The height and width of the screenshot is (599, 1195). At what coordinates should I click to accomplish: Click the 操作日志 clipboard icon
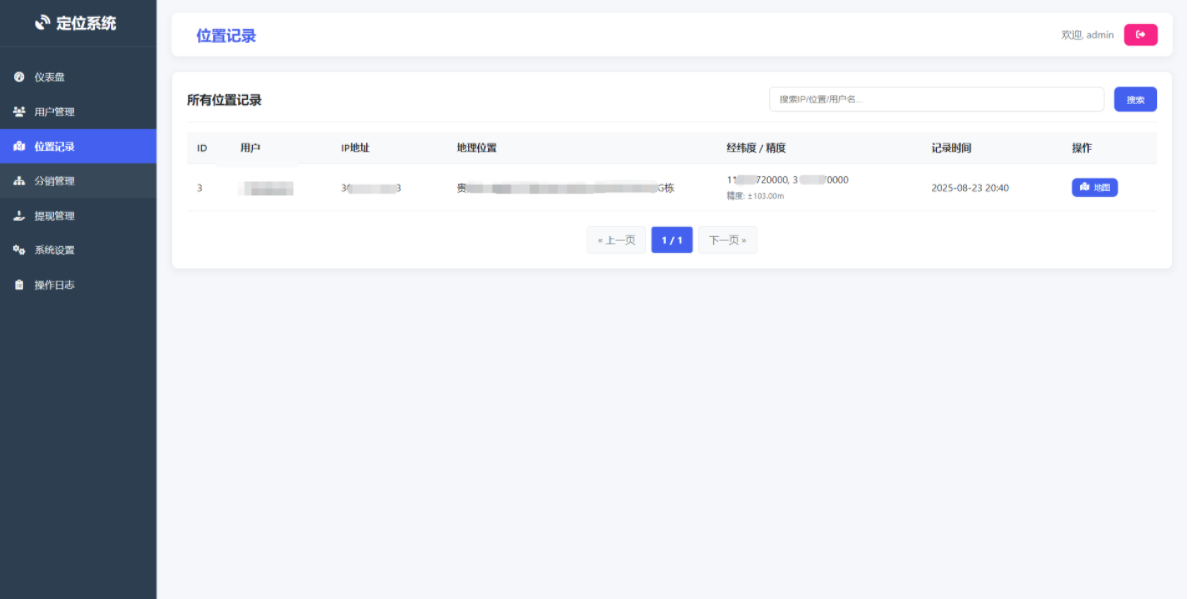[19, 285]
